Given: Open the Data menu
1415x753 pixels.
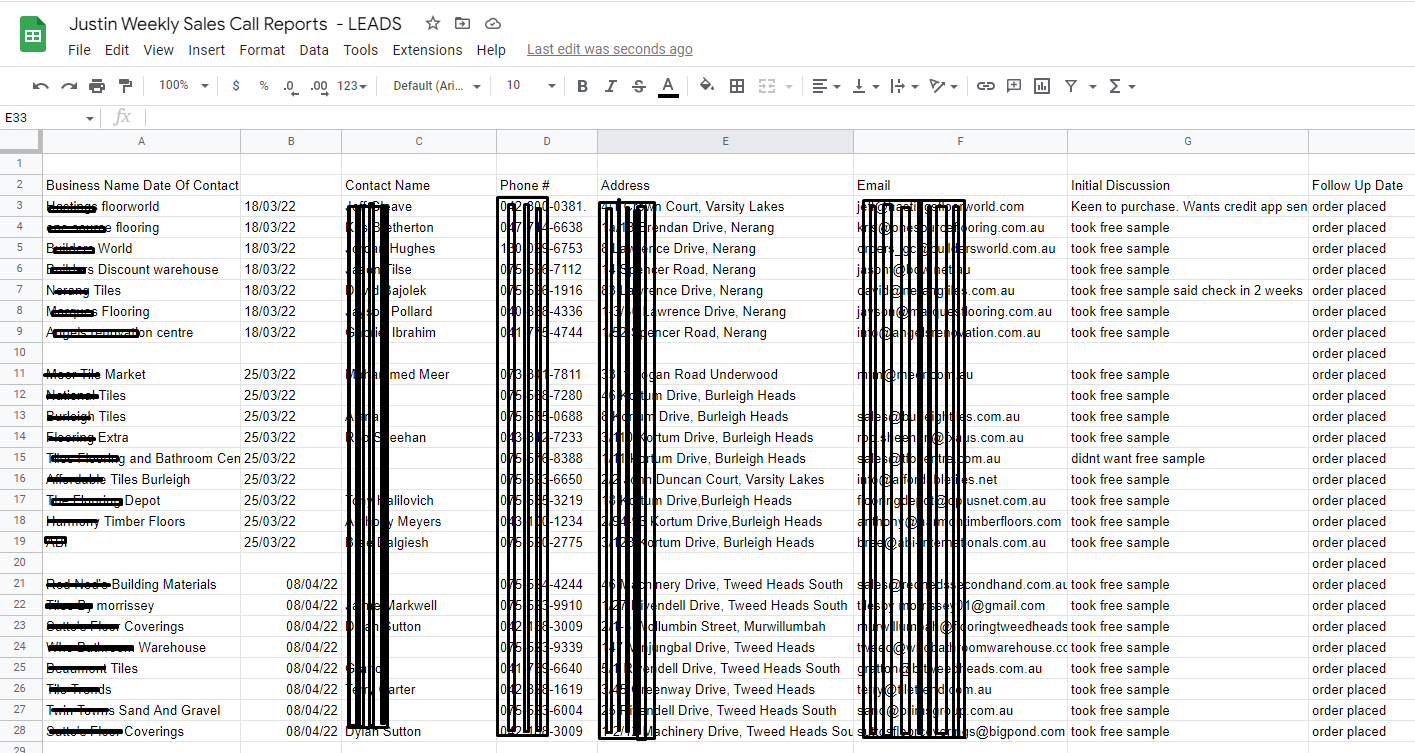Looking at the screenshot, I should (x=314, y=50).
